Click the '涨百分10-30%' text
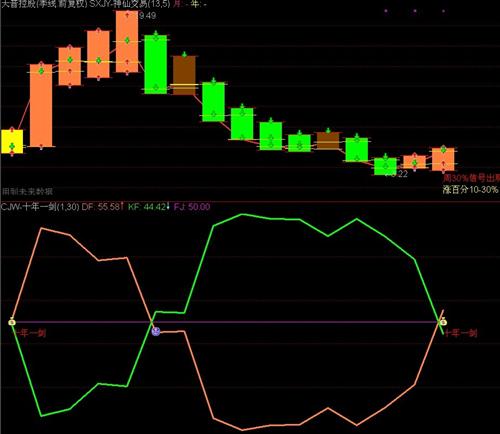Viewport: 500px width, 434px height. (470, 190)
